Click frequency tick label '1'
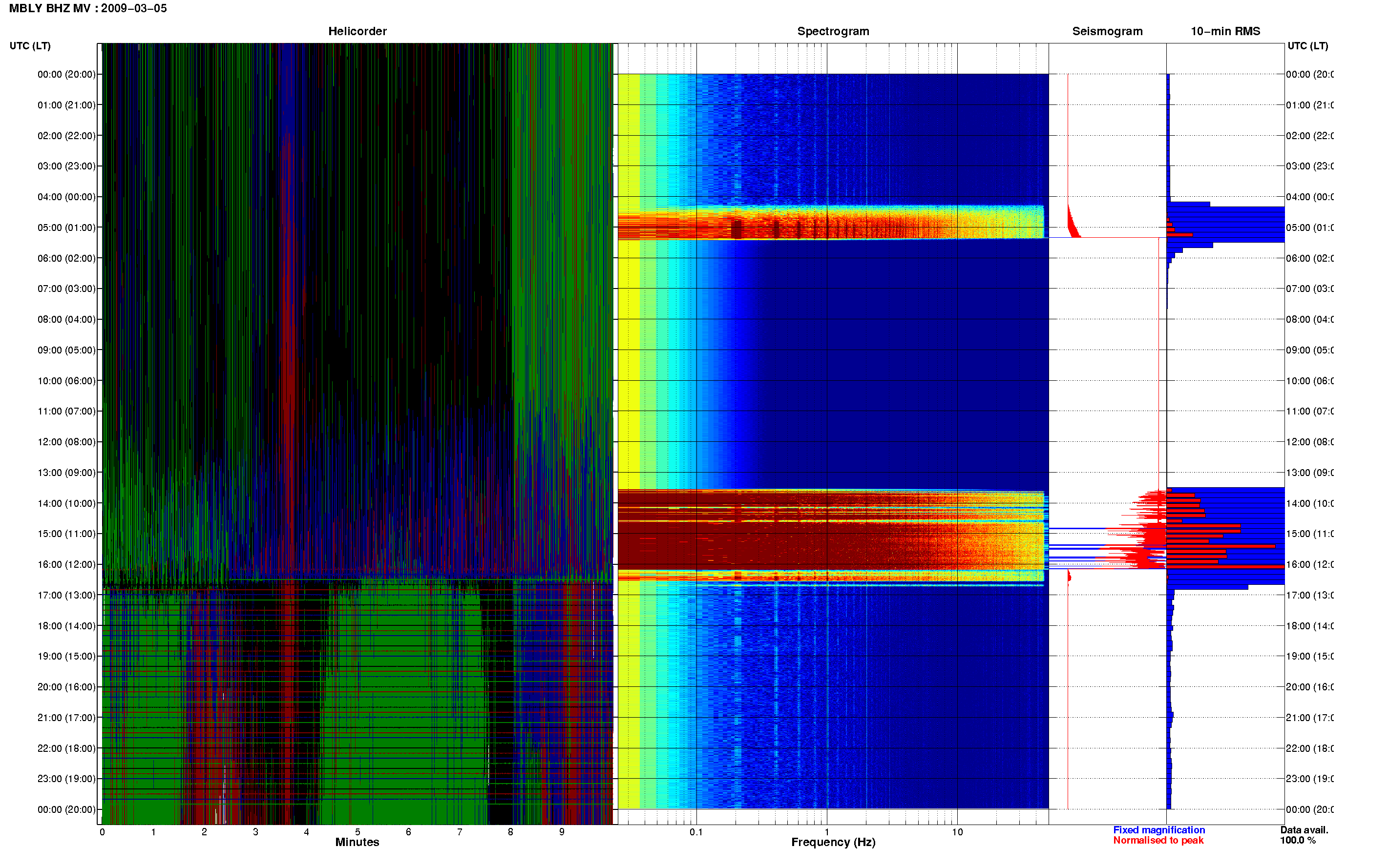Viewport: 1389px width, 868px height. point(827,832)
